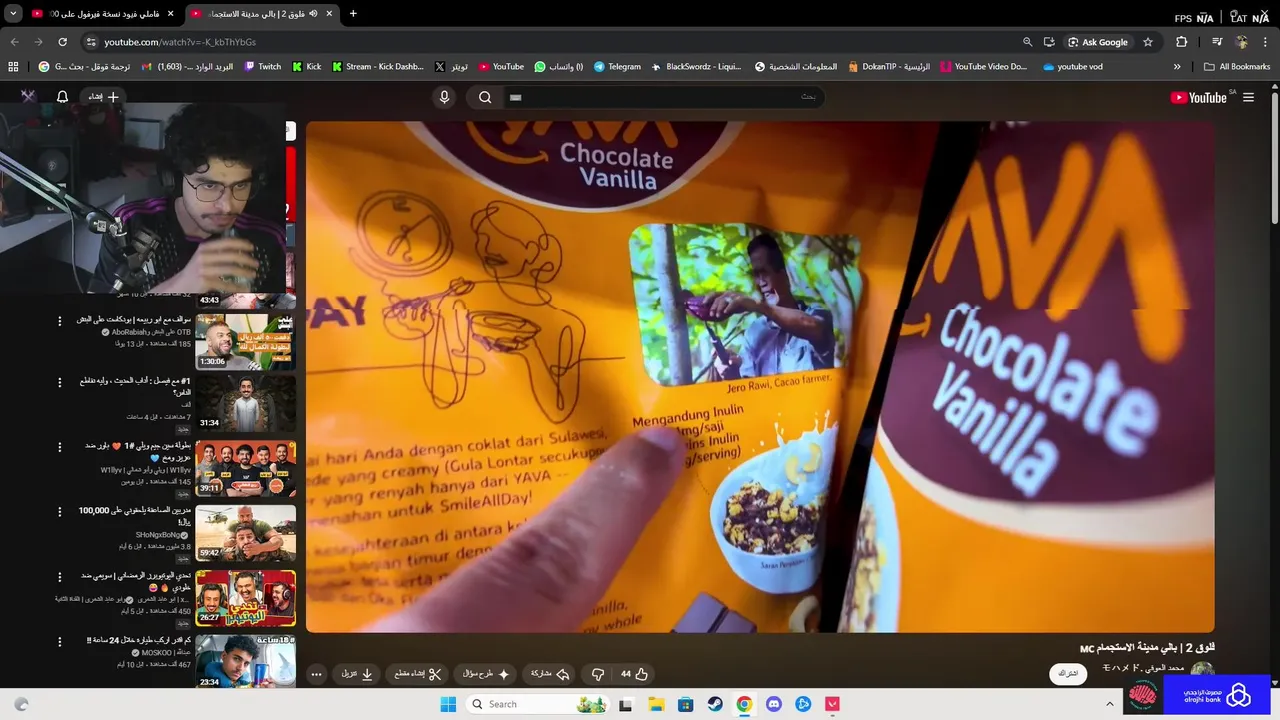The height and width of the screenshot is (720, 1280).
Task: Open thumbnail of 26:27 video
Action: coord(245,598)
